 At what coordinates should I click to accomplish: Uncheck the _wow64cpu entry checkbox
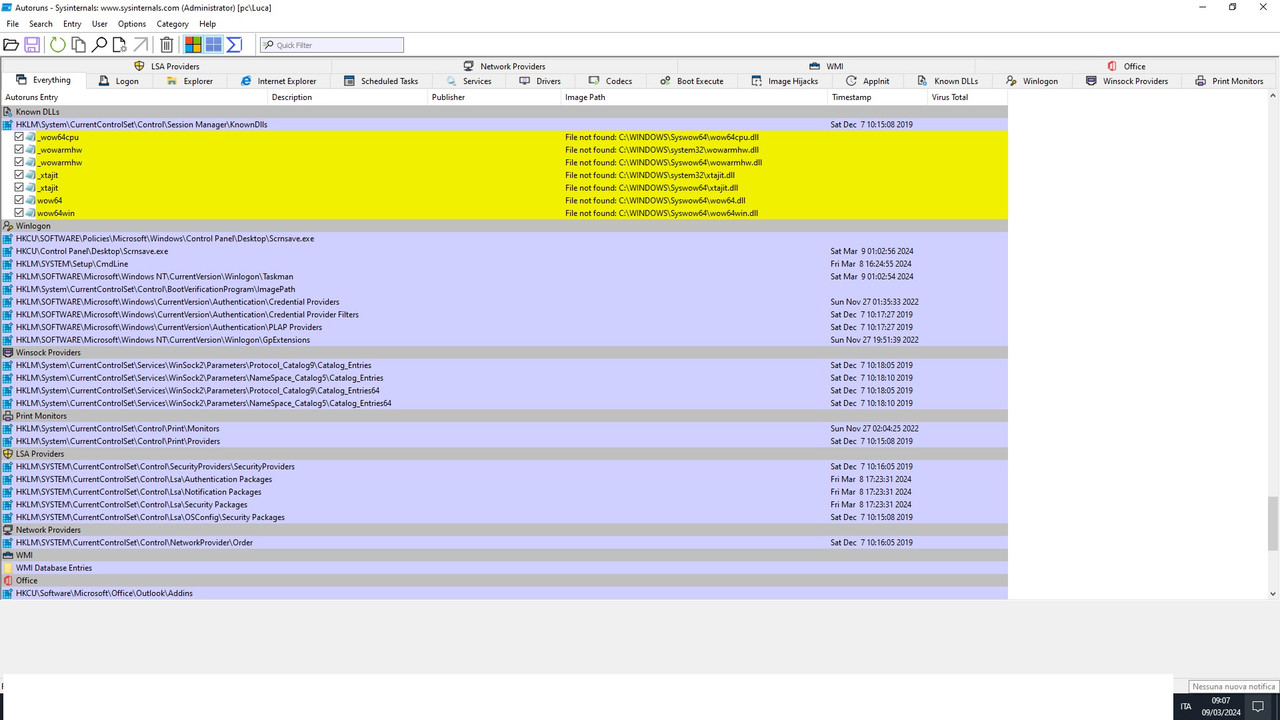click(x=19, y=137)
